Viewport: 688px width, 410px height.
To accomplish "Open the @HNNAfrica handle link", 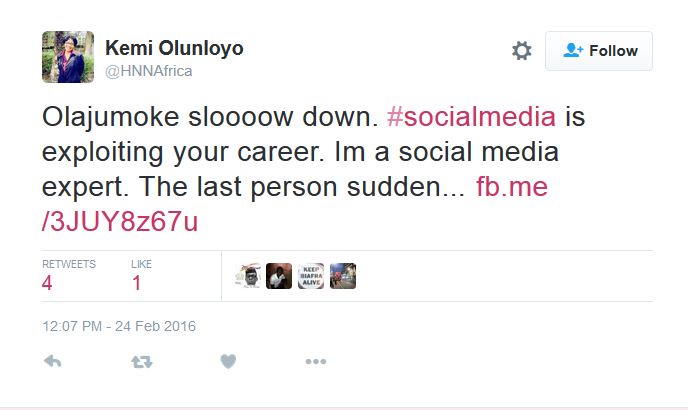I will tap(148, 71).
